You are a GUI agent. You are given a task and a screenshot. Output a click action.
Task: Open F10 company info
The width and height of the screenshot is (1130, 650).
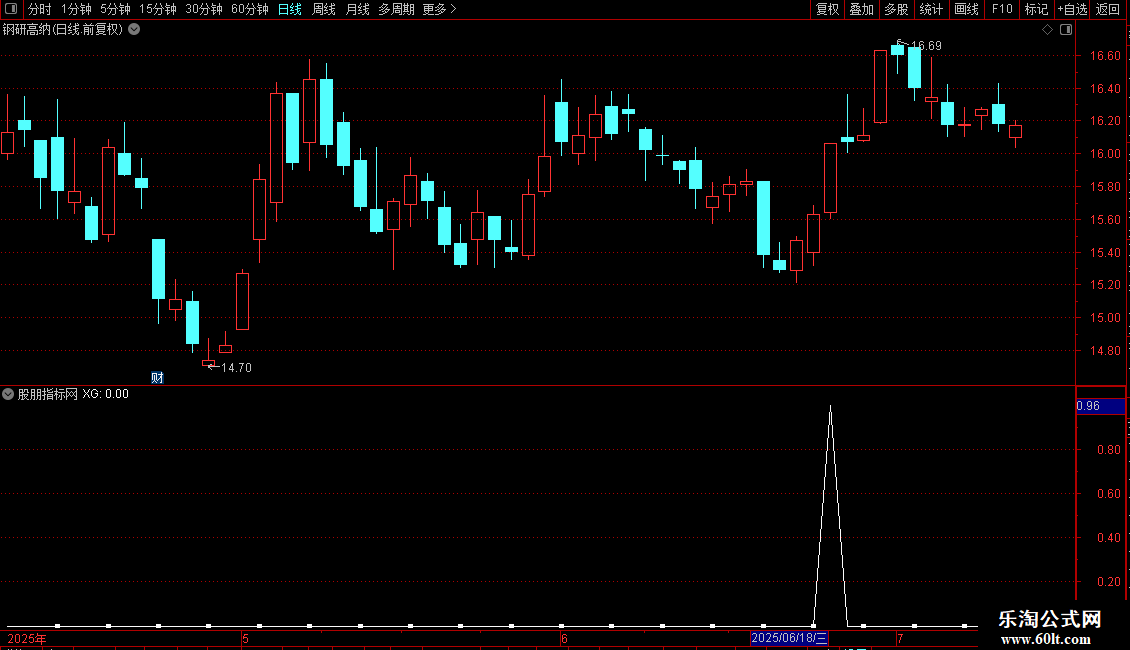point(1002,9)
